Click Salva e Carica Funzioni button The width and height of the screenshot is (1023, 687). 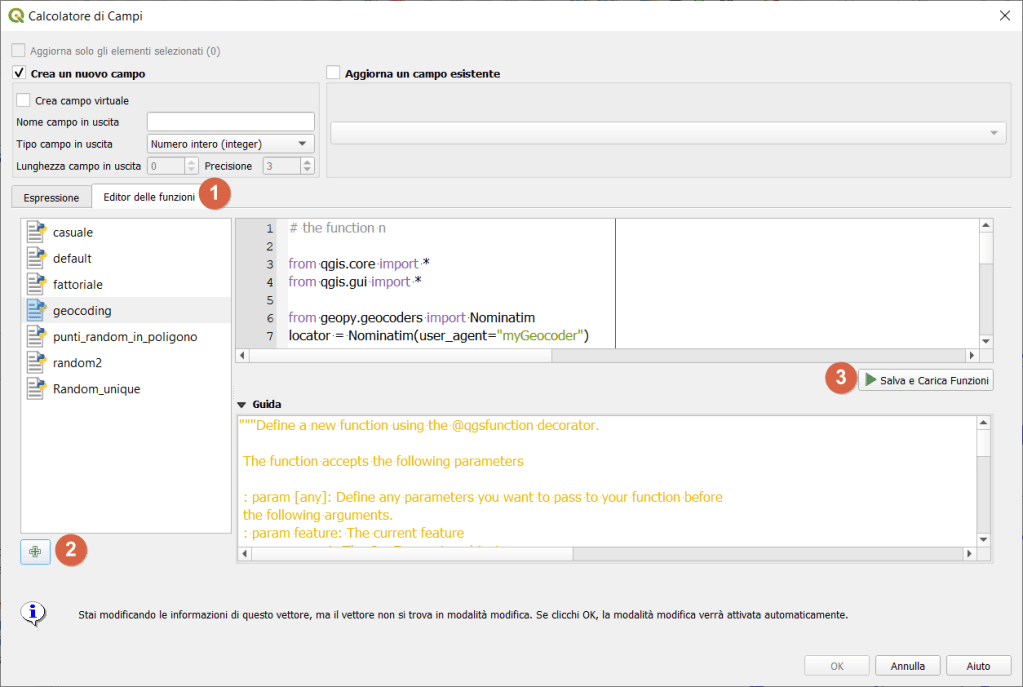[926, 380]
